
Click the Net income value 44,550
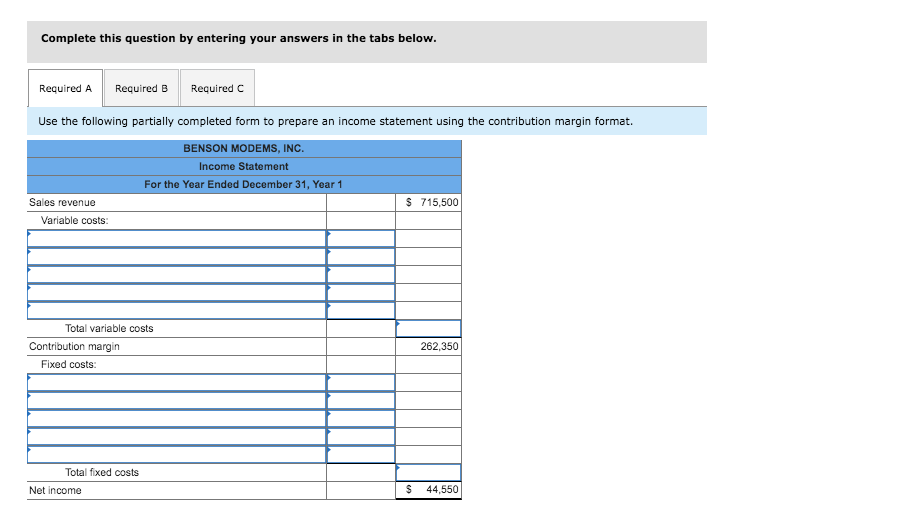click(442, 489)
